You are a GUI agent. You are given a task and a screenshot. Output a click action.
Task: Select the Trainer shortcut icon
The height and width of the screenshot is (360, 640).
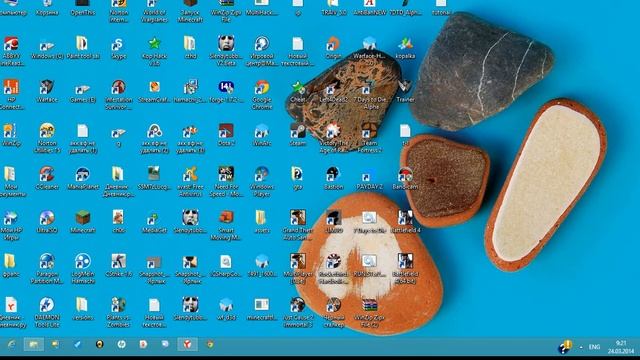click(405, 91)
